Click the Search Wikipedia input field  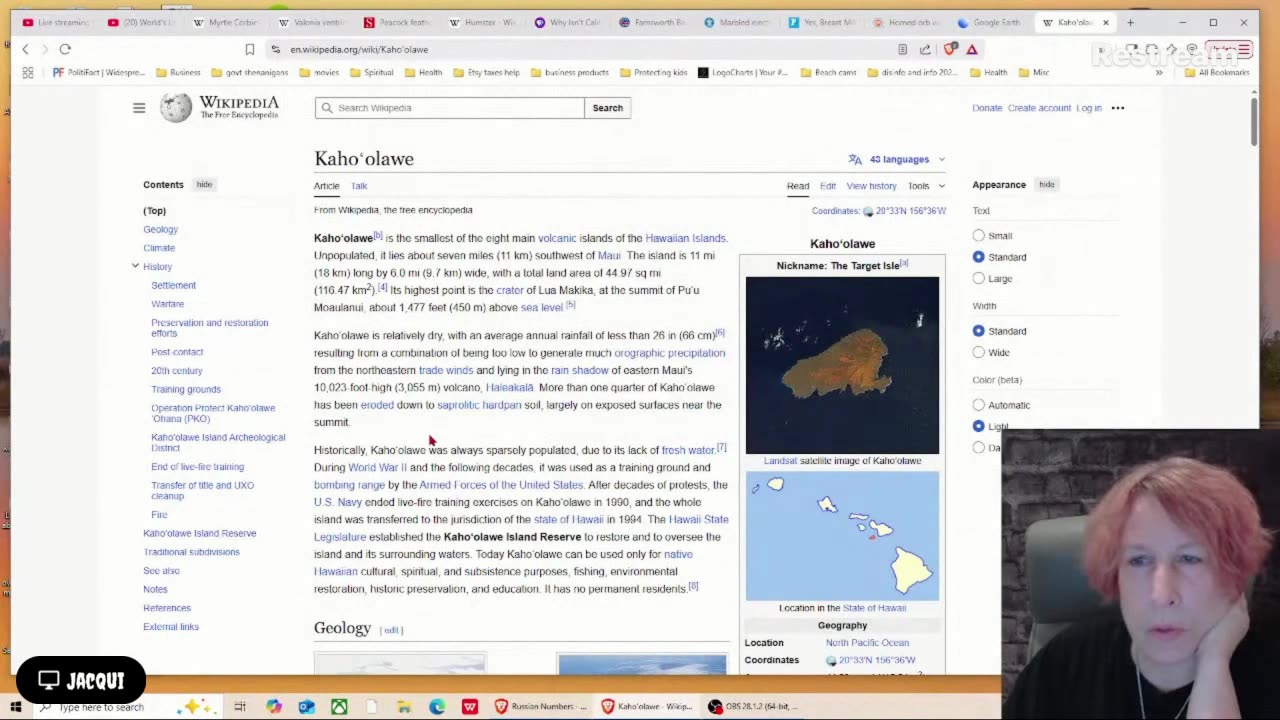click(x=449, y=108)
